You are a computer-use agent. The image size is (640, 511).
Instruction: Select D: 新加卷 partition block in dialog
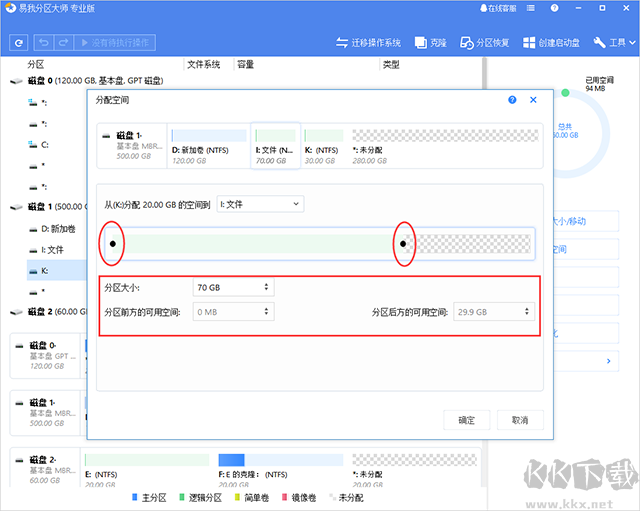pyautogui.click(x=209, y=146)
